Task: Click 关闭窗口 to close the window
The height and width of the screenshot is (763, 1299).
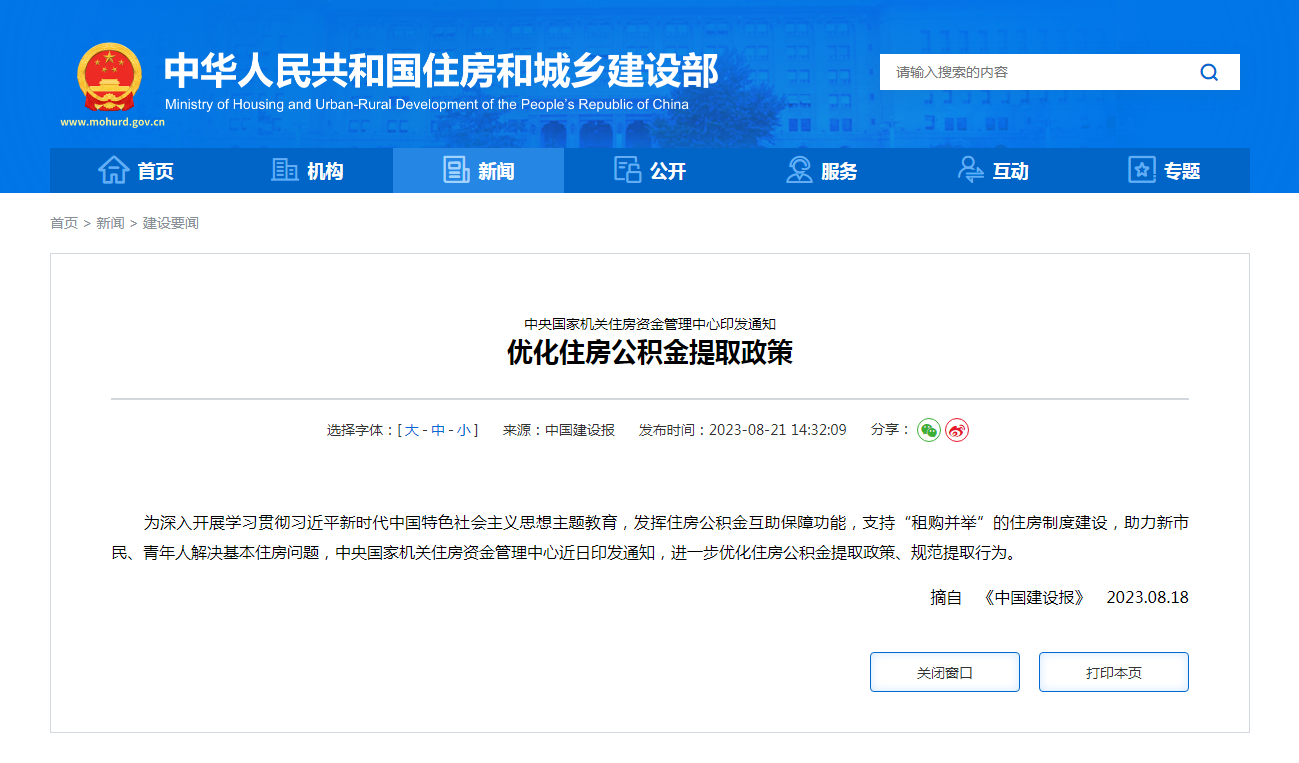Action: pyautogui.click(x=944, y=671)
